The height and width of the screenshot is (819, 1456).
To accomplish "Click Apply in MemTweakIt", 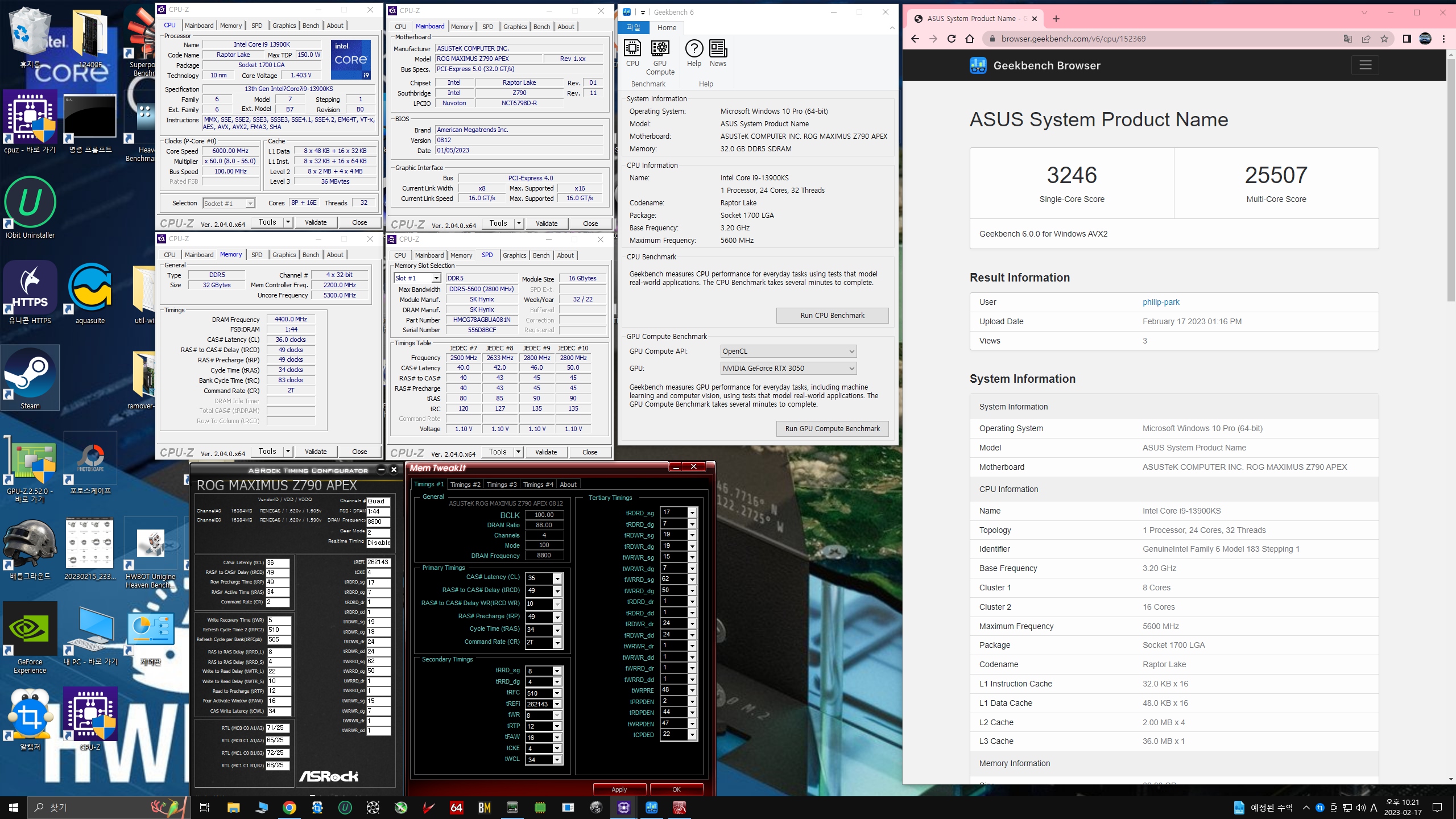I will coord(619,789).
